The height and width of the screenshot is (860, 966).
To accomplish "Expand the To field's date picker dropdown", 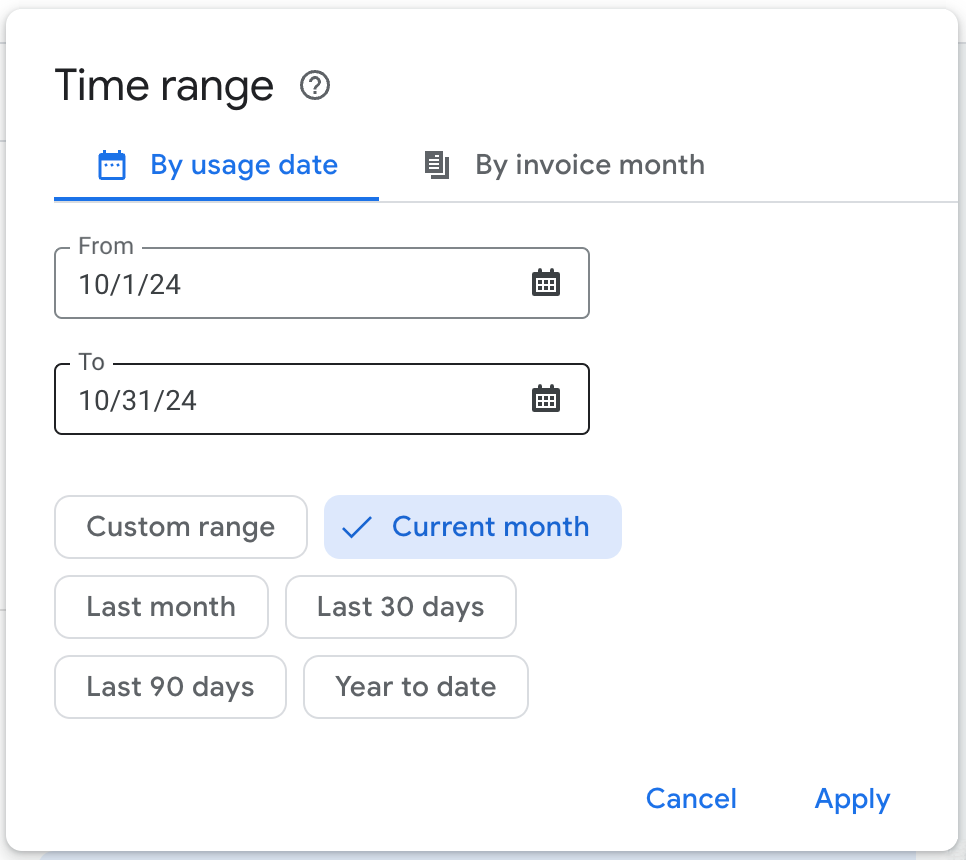I will (x=546, y=398).
